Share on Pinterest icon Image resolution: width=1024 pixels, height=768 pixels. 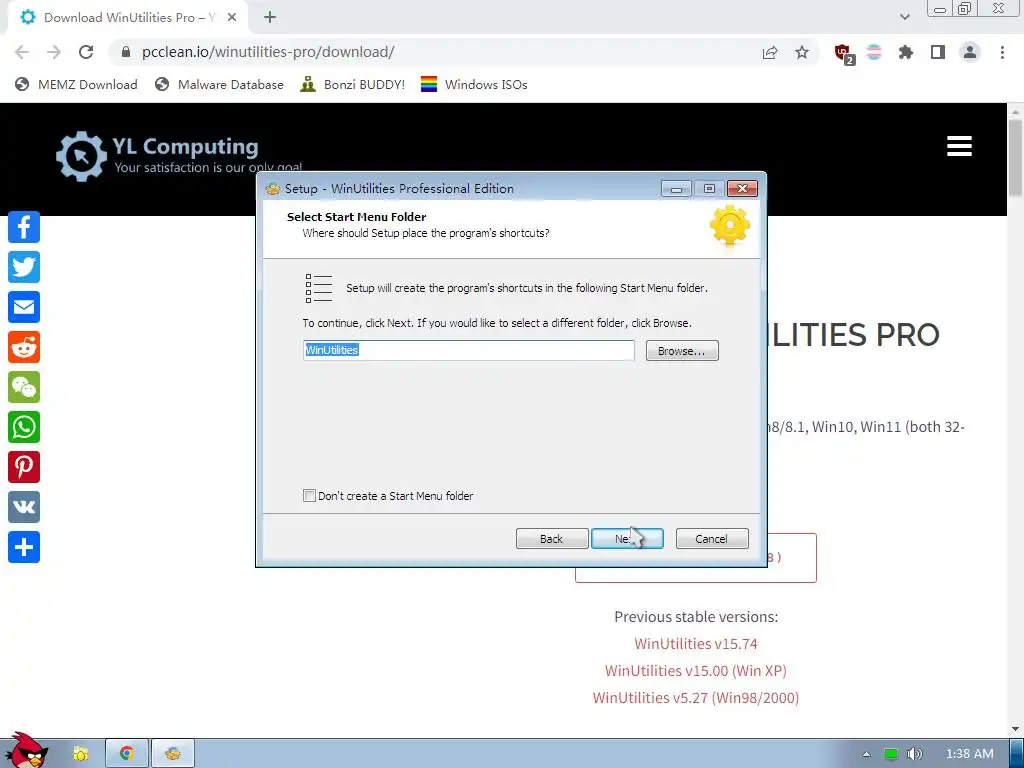click(24, 467)
